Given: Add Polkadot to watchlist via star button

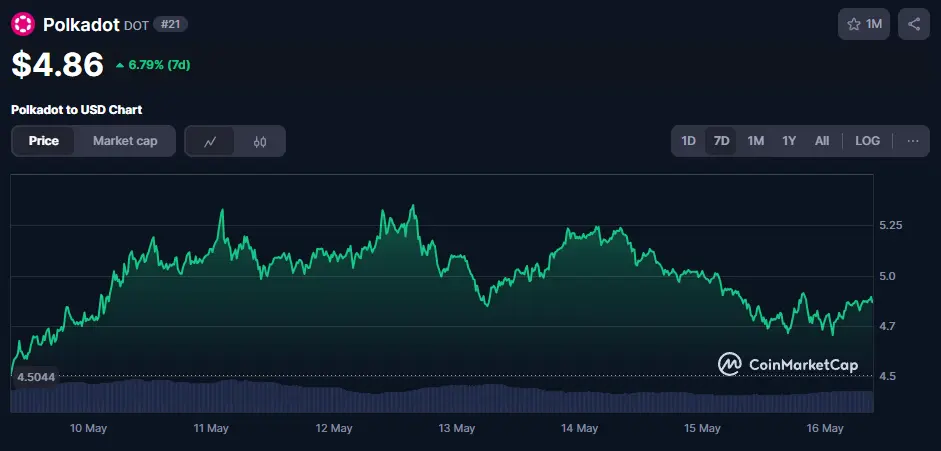Looking at the screenshot, I should [x=864, y=24].
